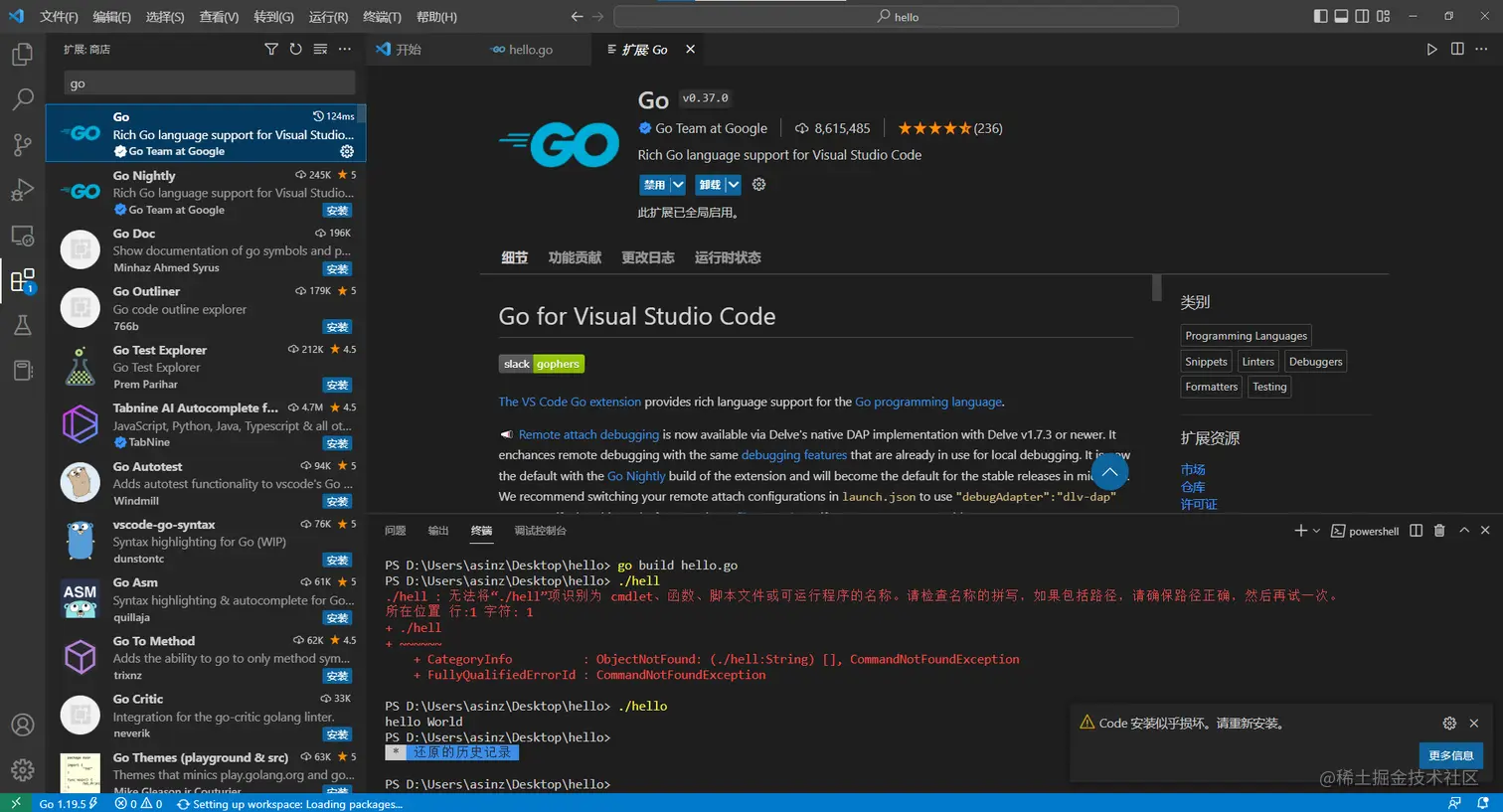Open more actions in extensions sidebar header
The image size is (1503, 812).
pyautogui.click(x=345, y=49)
